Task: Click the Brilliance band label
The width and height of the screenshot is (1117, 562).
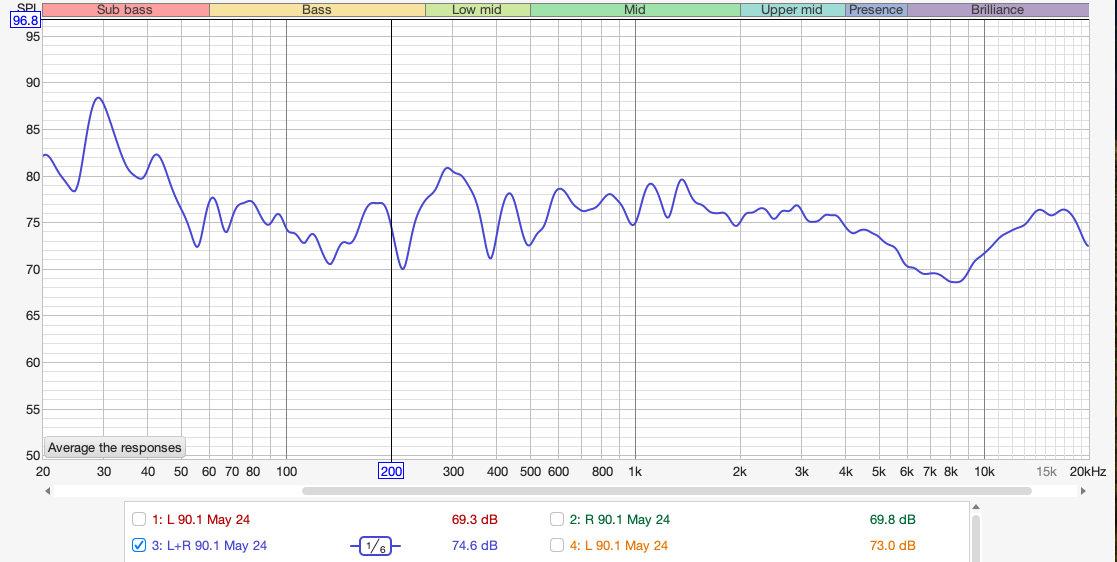Action: [x=997, y=10]
